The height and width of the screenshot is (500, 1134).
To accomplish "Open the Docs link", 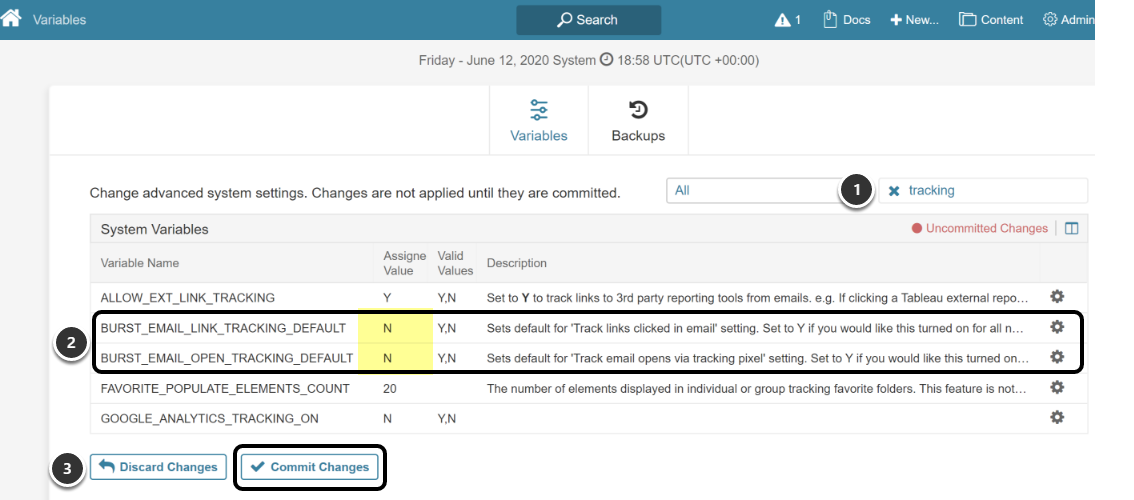I will pyautogui.click(x=846, y=19).
